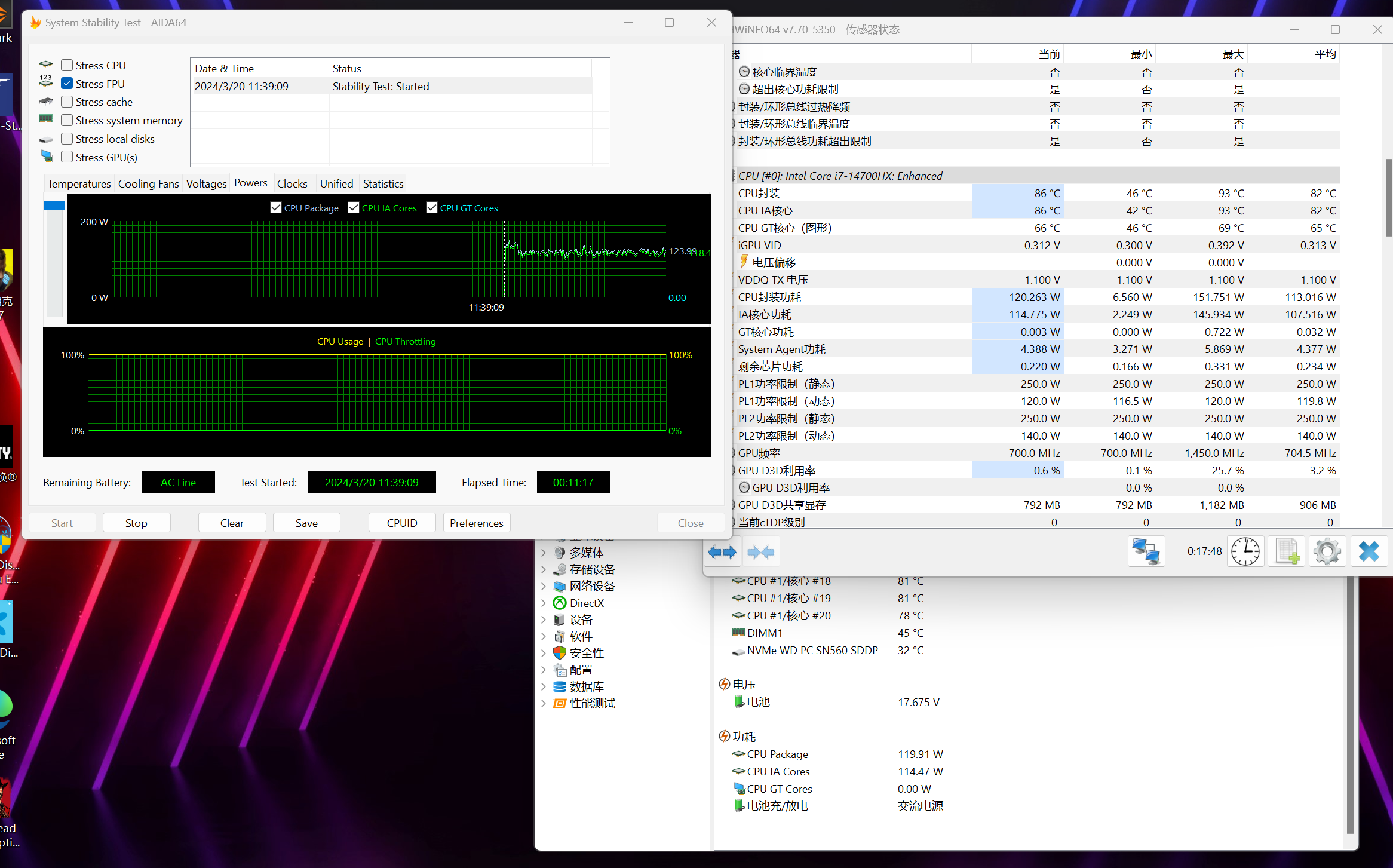Expand the 多媒体 tree node
Screen dimensions: 1393x868
[544, 553]
